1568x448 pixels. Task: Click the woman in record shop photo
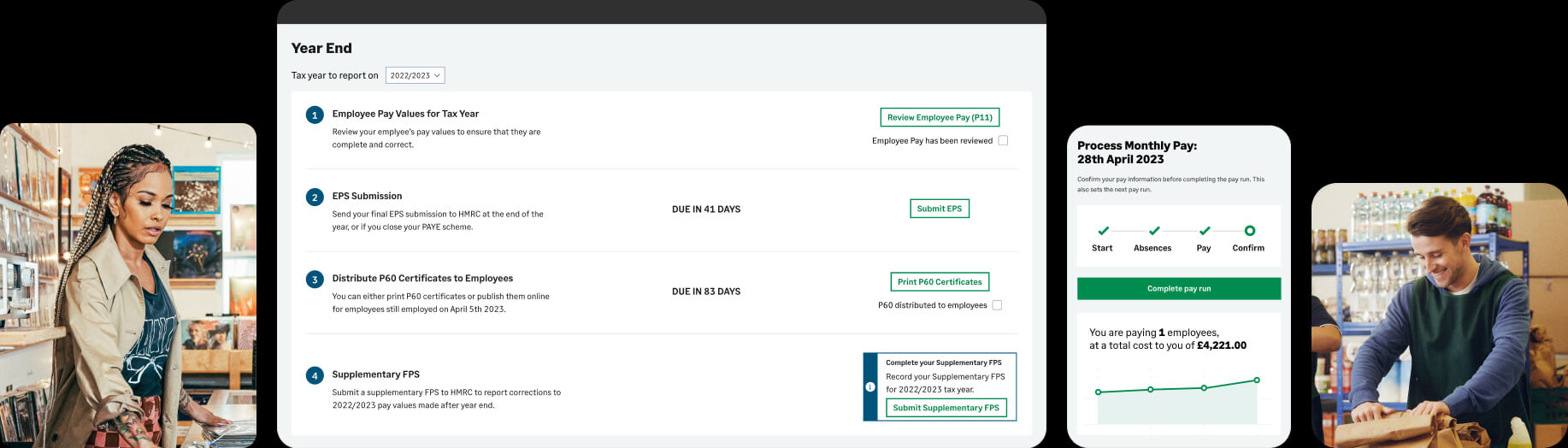pos(128,286)
